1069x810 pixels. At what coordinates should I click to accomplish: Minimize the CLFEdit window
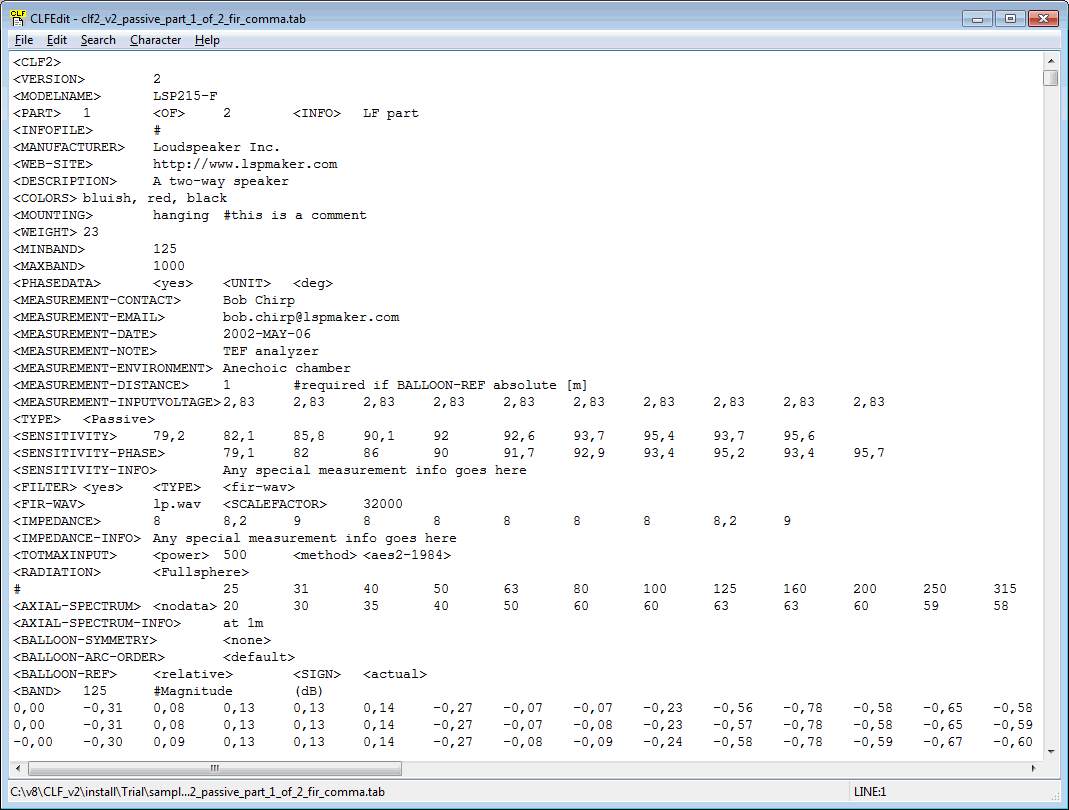[x=977, y=18]
